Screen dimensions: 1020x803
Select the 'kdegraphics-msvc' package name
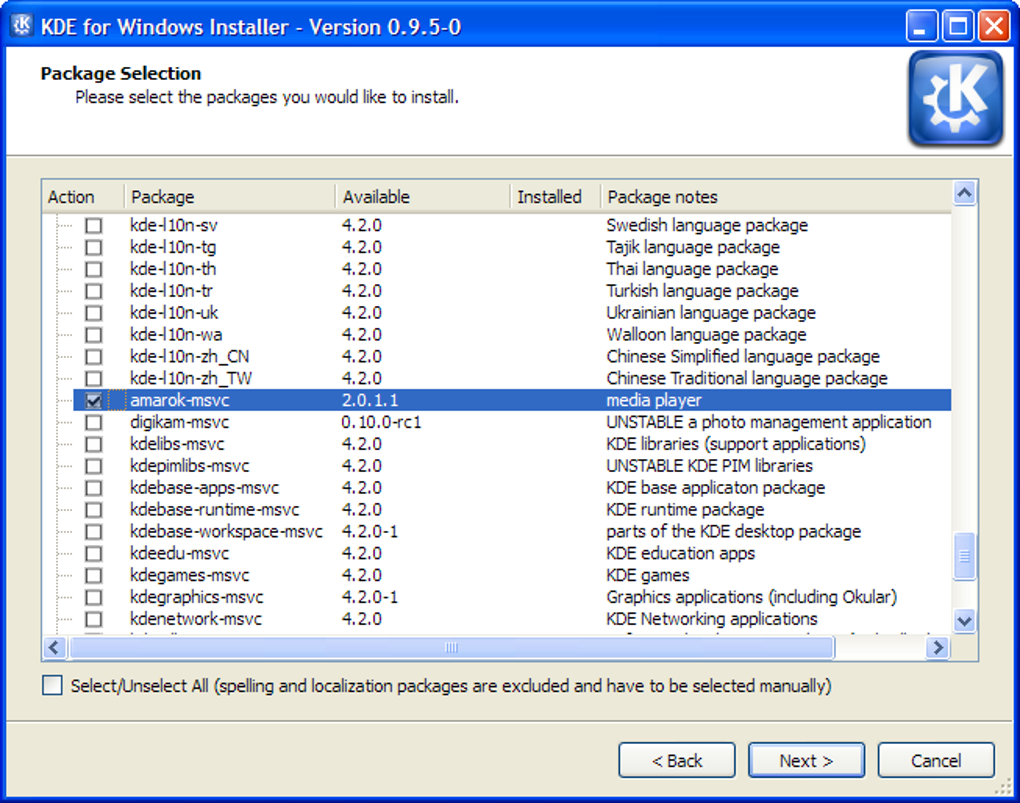pyautogui.click(x=196, y=597)
